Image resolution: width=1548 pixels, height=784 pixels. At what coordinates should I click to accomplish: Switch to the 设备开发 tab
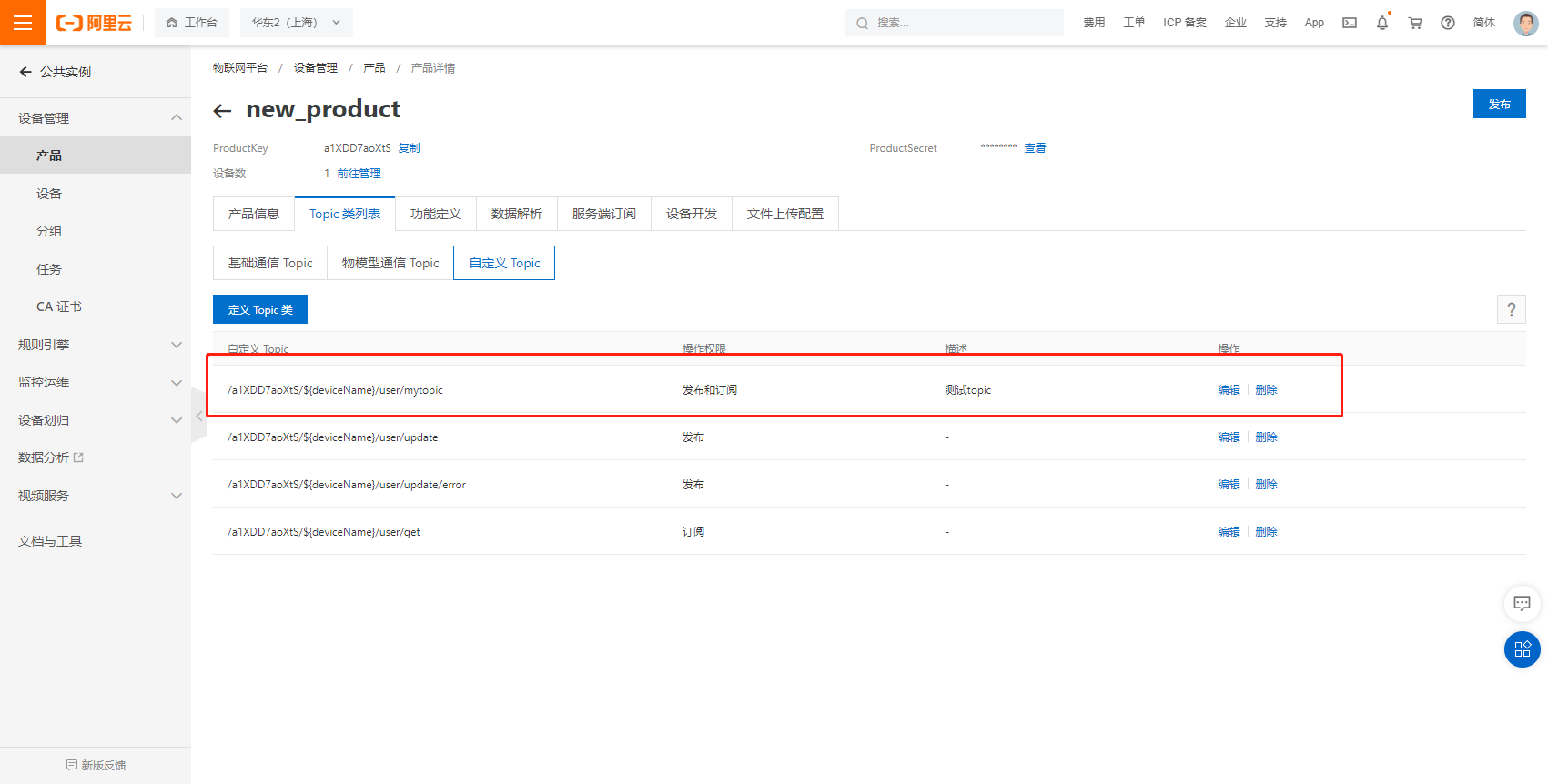point(692,214)
